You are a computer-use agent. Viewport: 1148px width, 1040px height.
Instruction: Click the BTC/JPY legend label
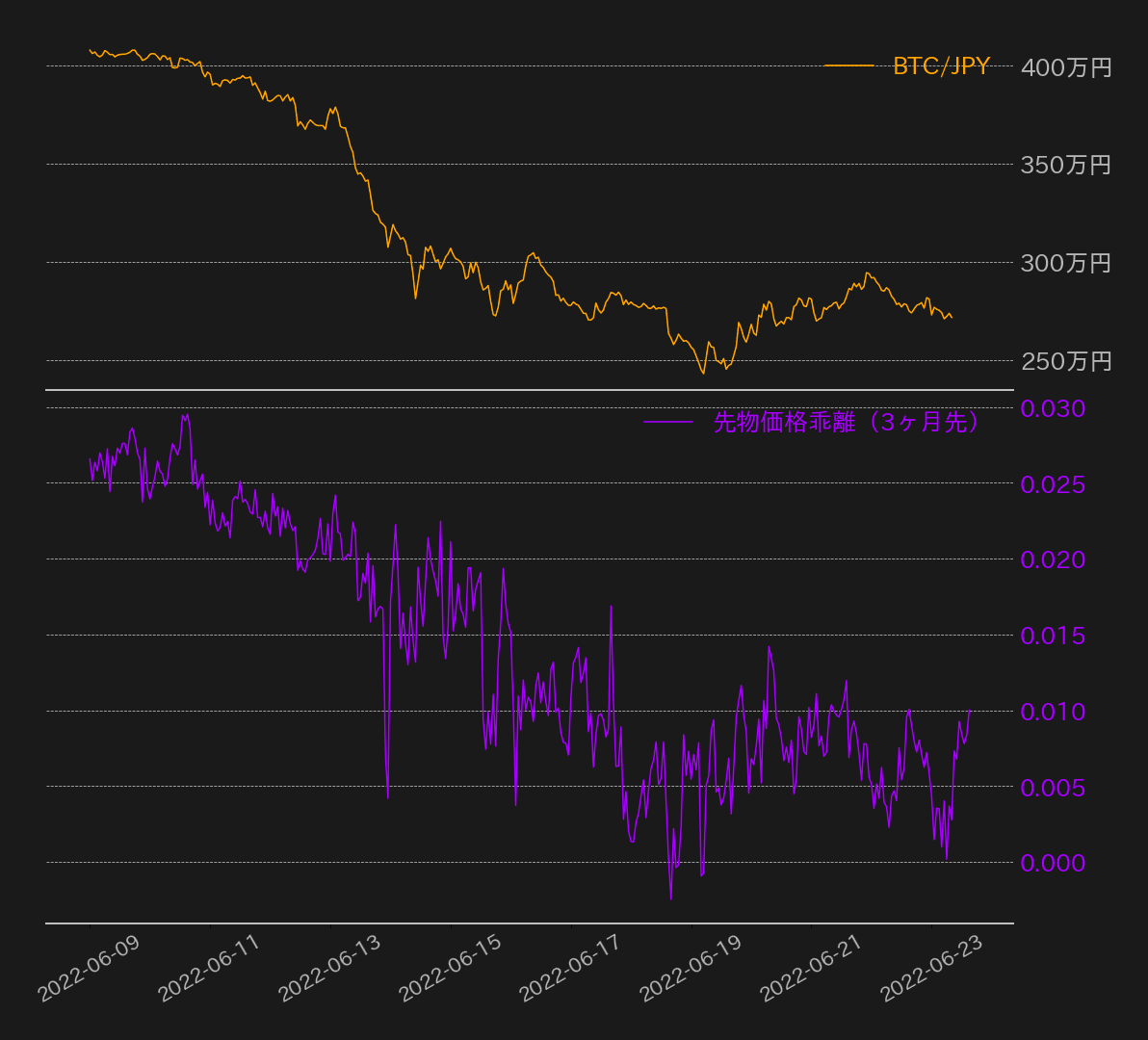pyautogui.click(x=941, y=66)
